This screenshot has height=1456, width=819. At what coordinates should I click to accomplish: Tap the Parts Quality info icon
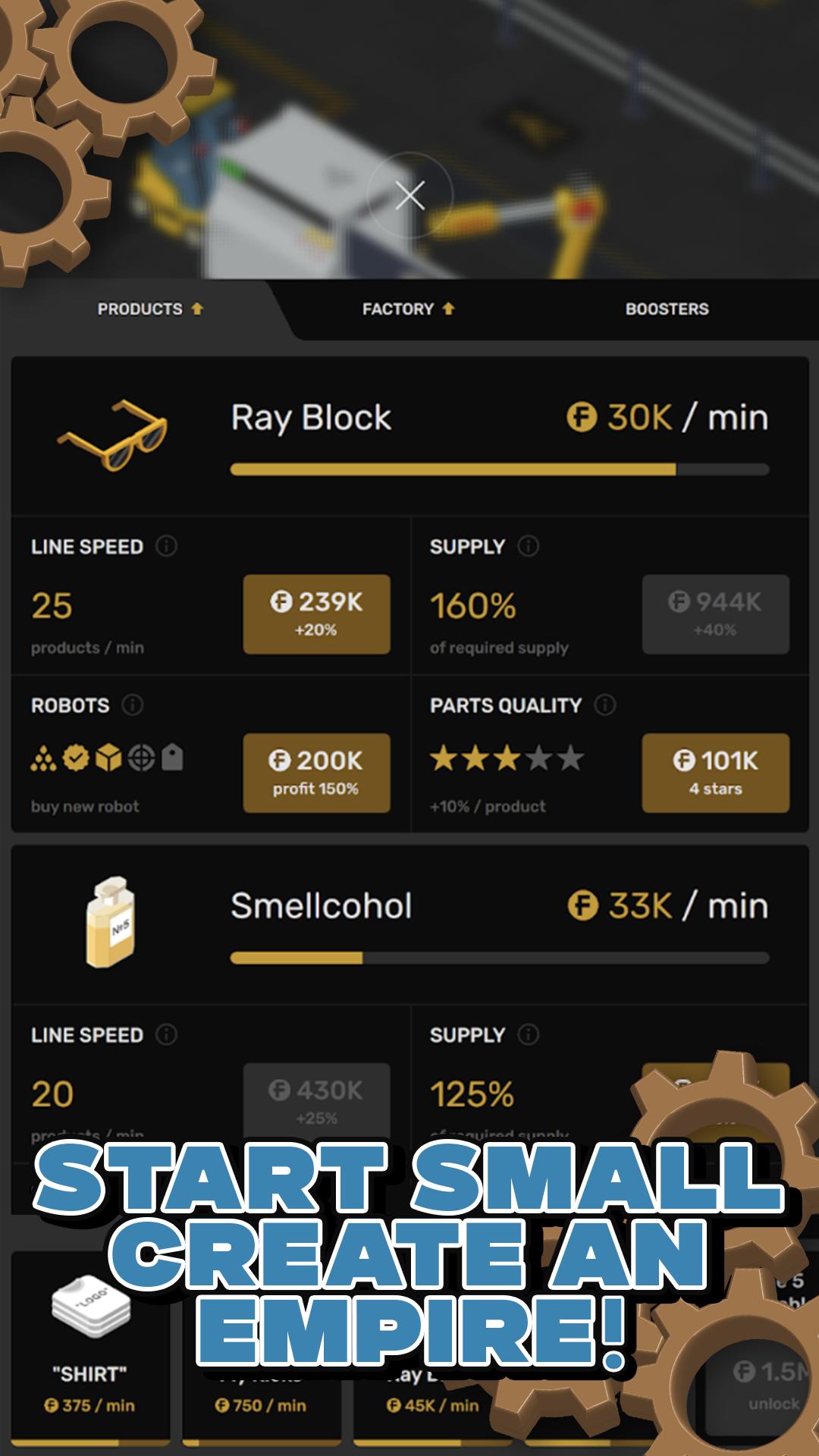point(605,705)
